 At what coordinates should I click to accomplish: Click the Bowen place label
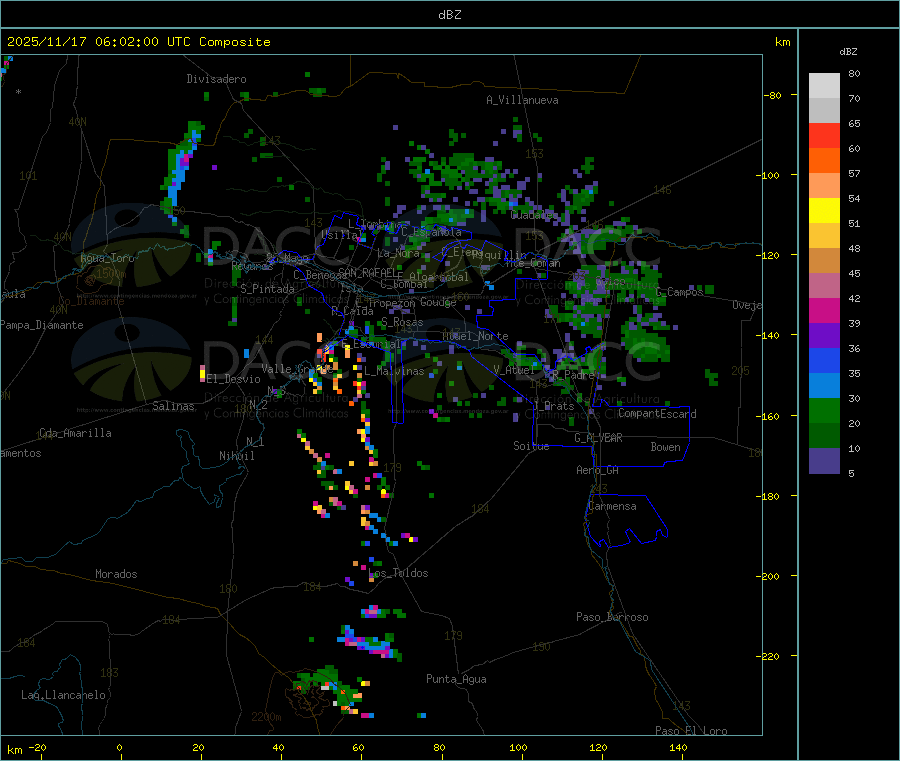[x=666, y=447]
